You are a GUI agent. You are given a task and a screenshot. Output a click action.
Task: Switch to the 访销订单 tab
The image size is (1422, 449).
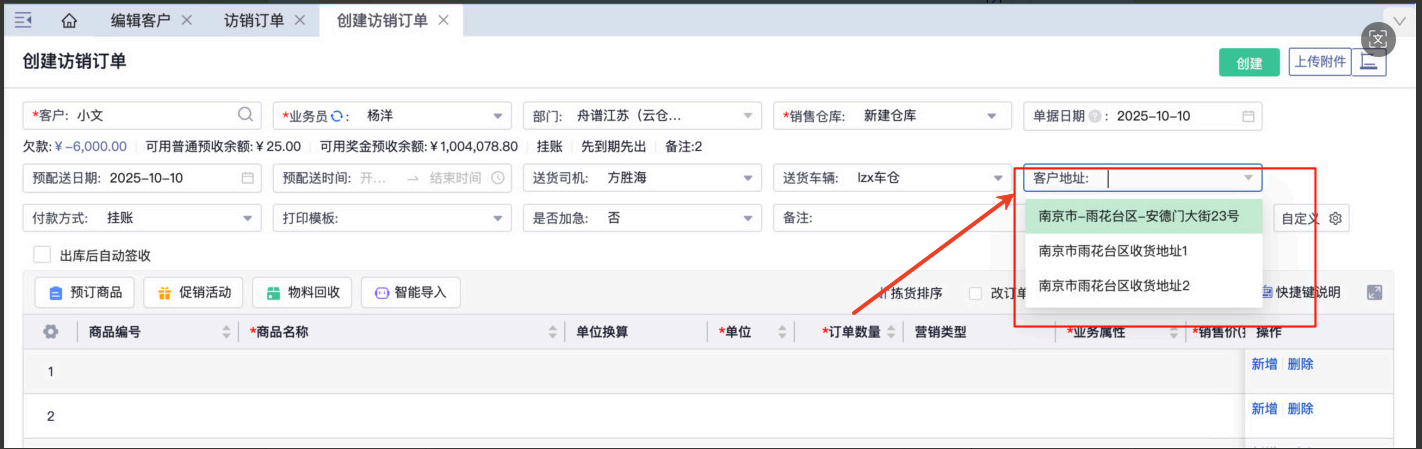tap(253, 20)
